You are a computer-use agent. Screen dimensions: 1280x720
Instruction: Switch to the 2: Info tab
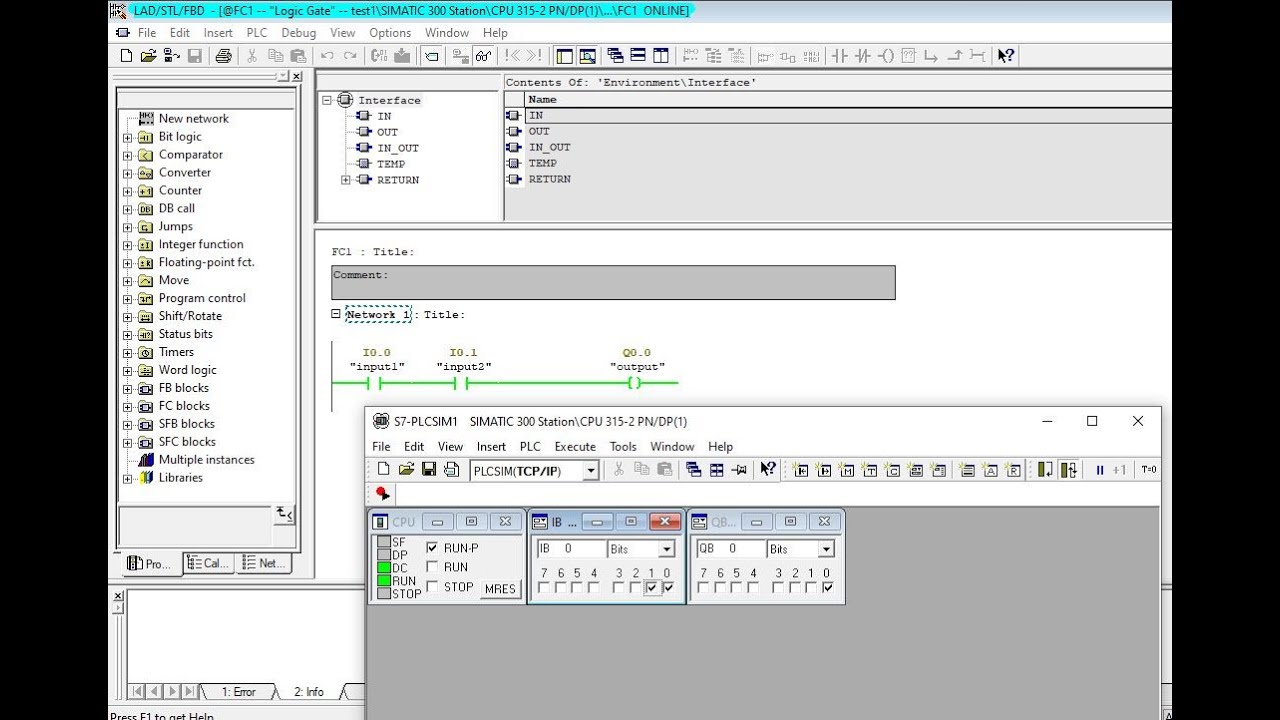tap(309, 692)
